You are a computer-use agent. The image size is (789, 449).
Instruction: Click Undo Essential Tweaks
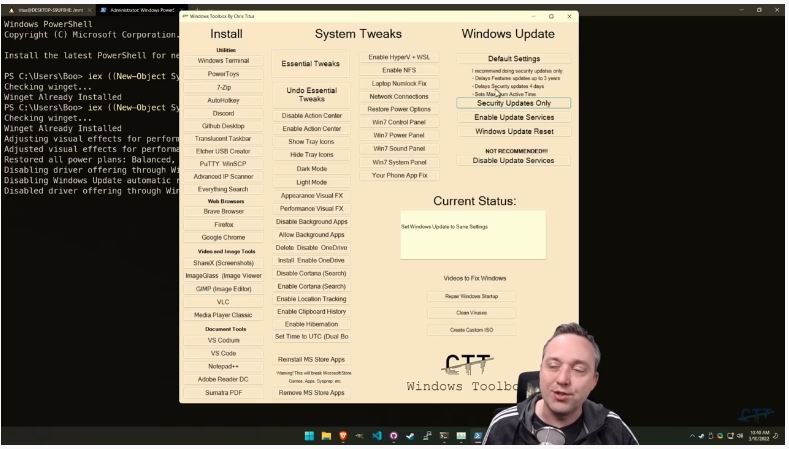click(311, 95)
